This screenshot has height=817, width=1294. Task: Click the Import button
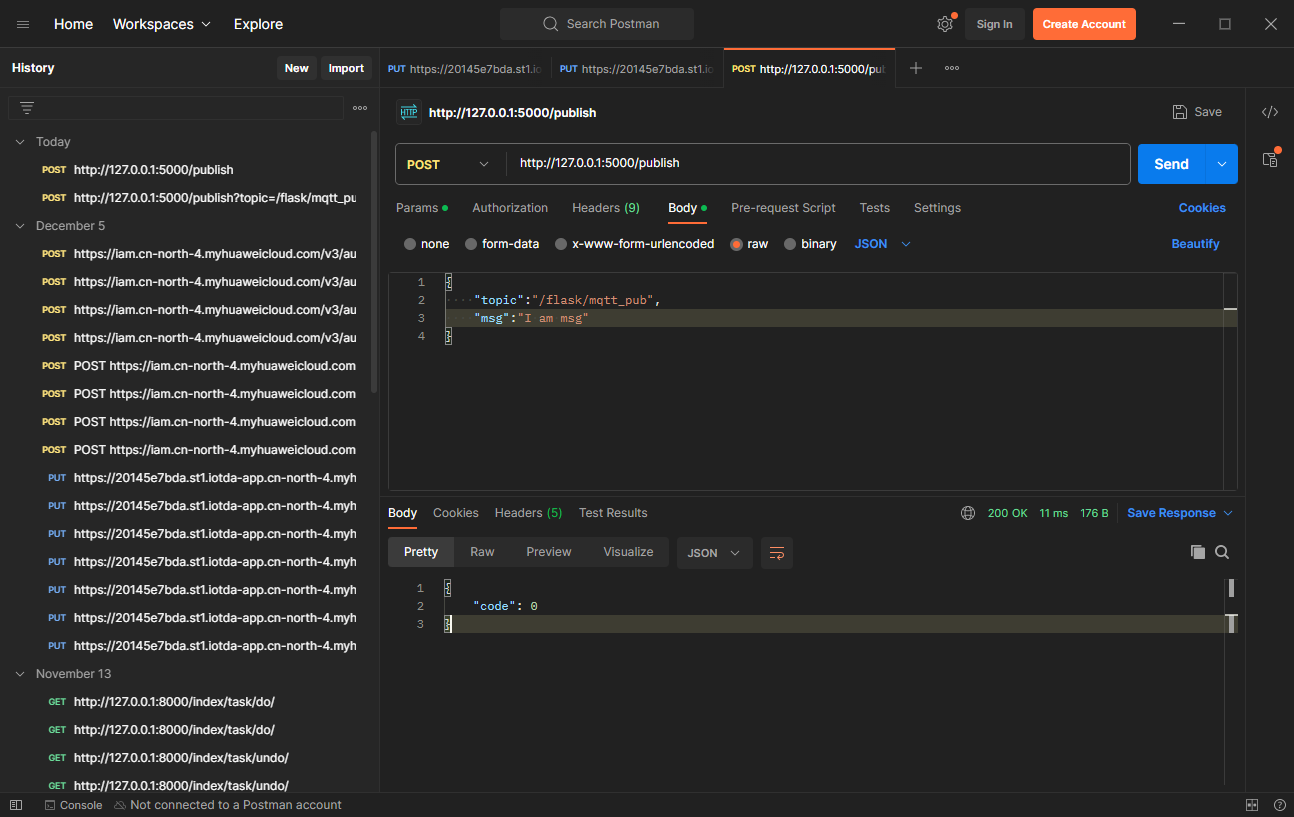pyautogui.click(x=346, y=68)
